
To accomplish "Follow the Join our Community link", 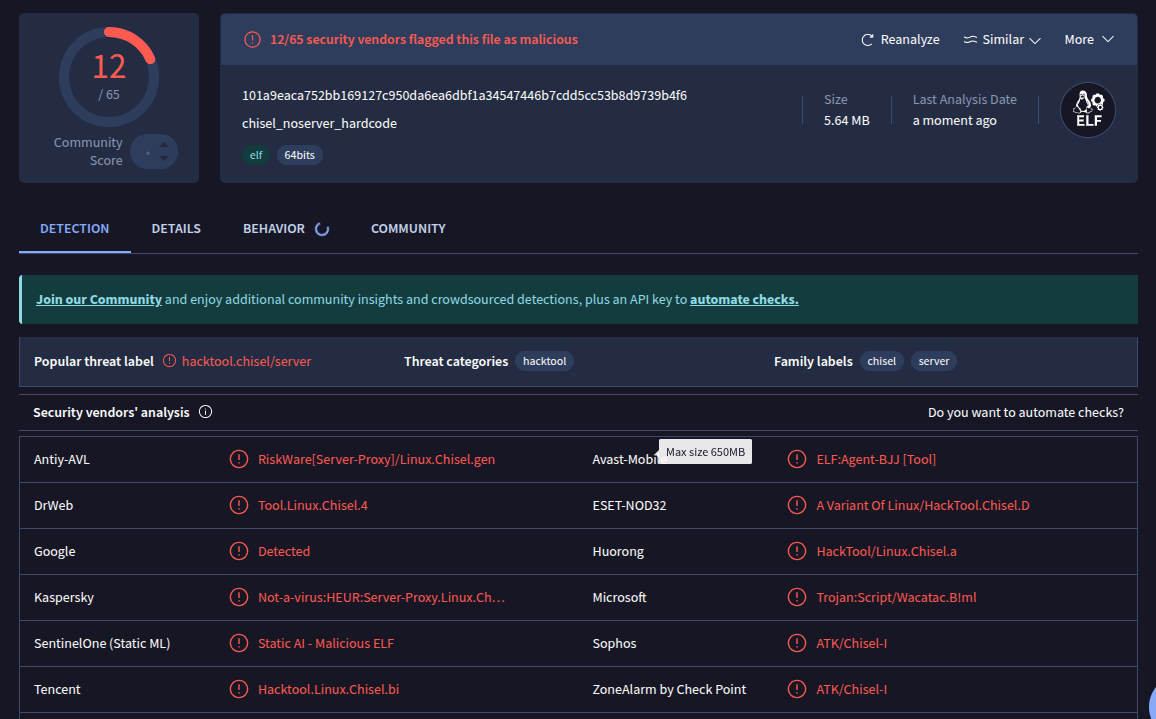I will [x=99, y=299].
